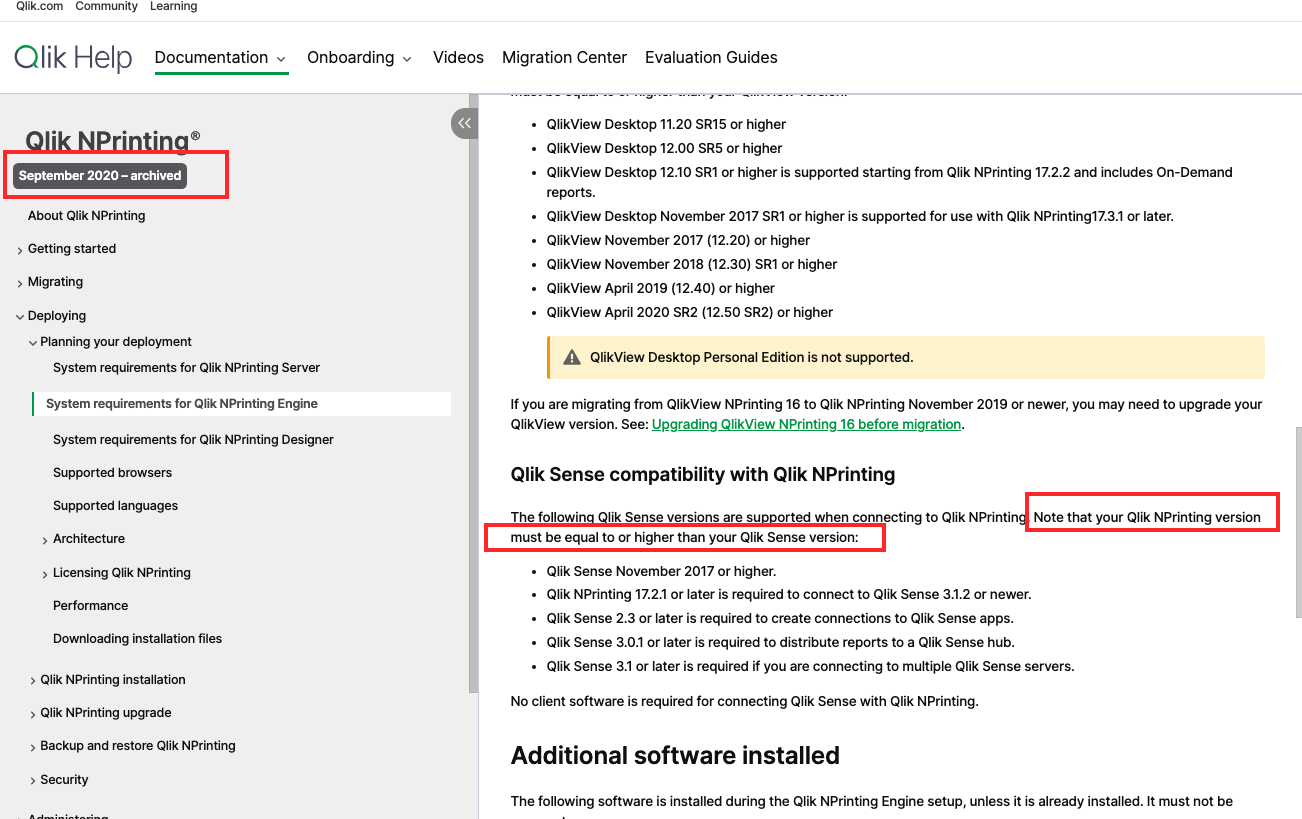This screenshot has width=1302, height=819.
Task: Collapse the sidebar with the double-chevron icon
Action: (x=464, y=122)
